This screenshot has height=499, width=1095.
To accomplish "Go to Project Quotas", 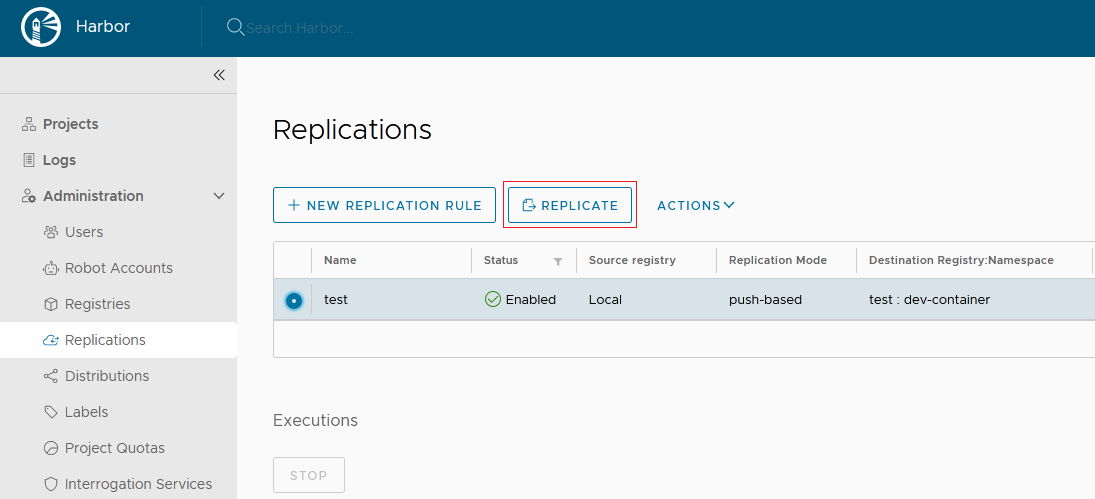I will (114, 448).
